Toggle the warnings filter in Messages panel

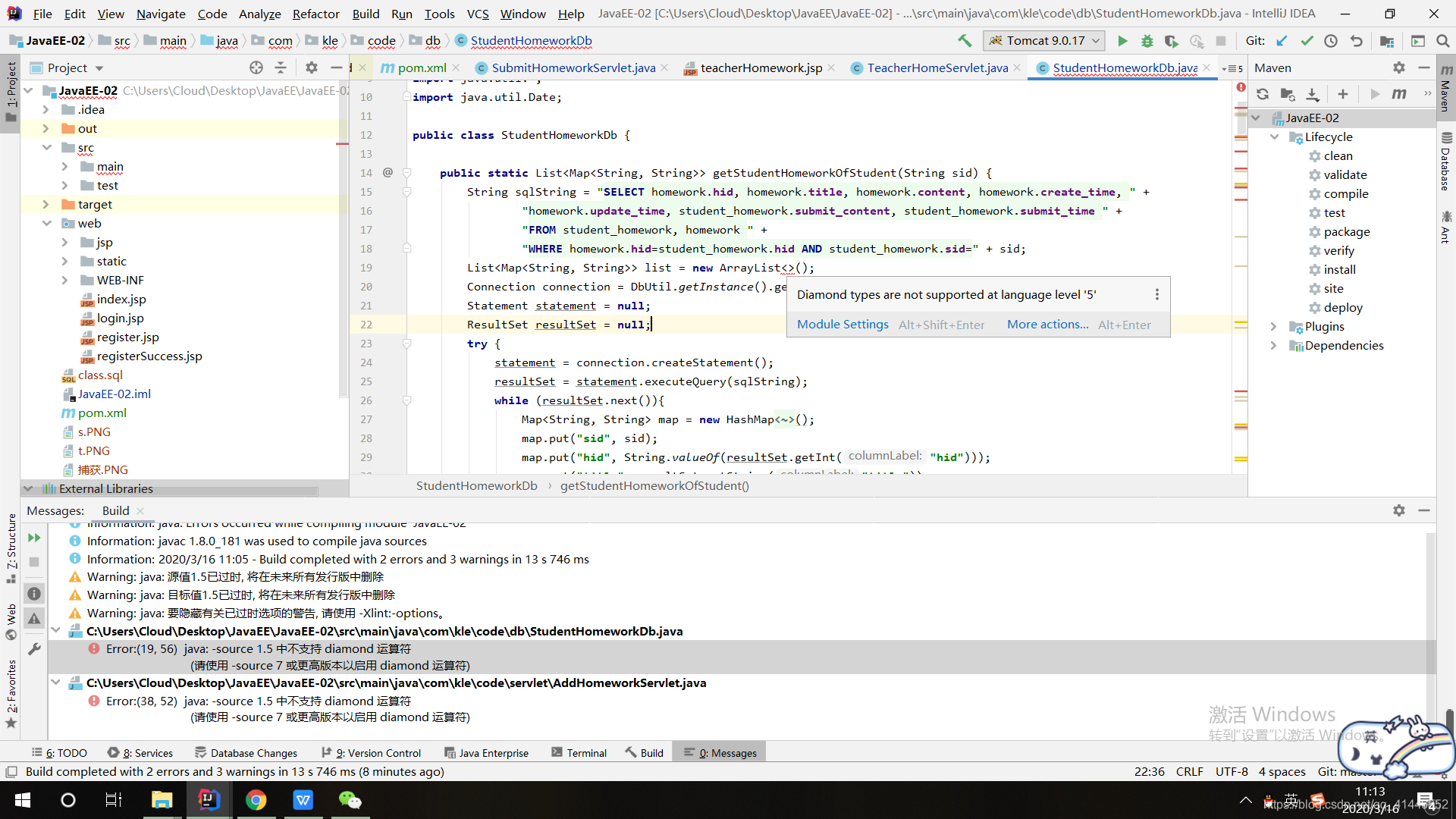[x=34, y=619]
